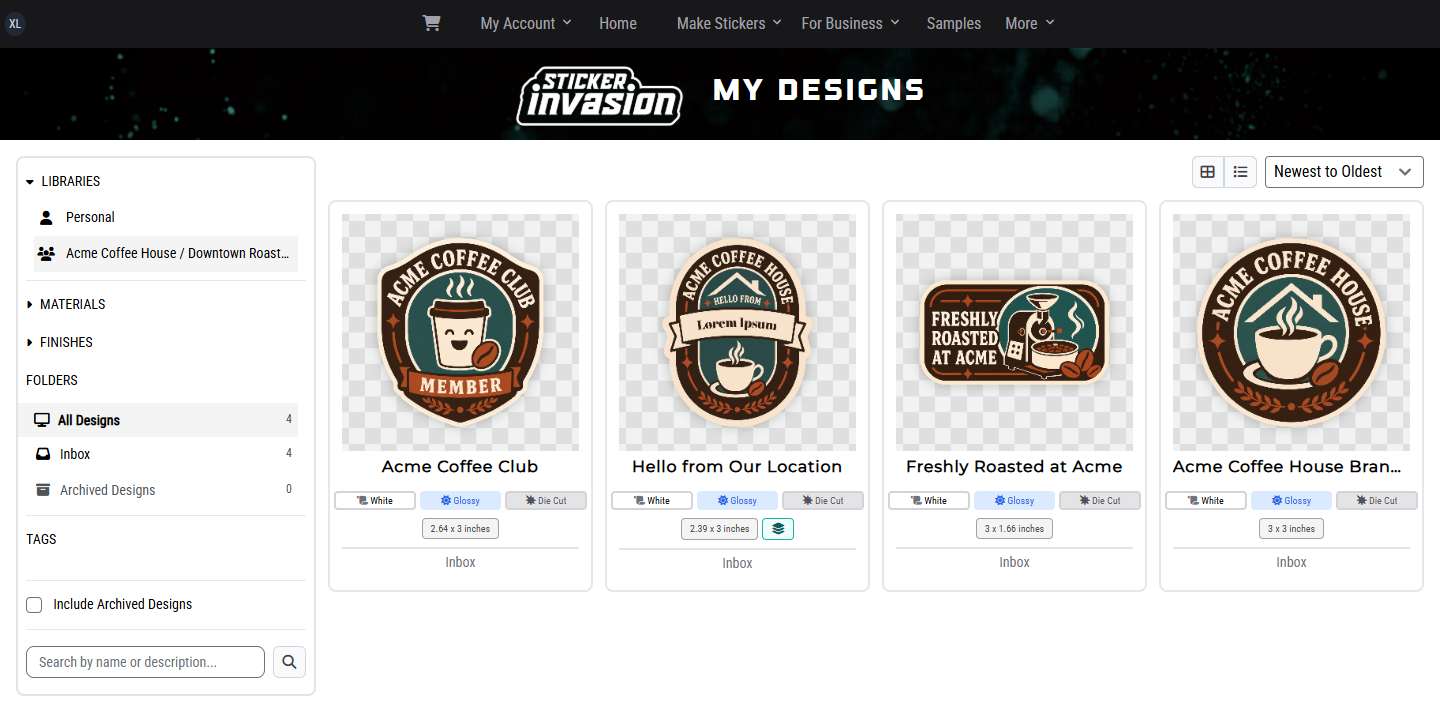Click the All Designs monitor icon

click(42, 420)
